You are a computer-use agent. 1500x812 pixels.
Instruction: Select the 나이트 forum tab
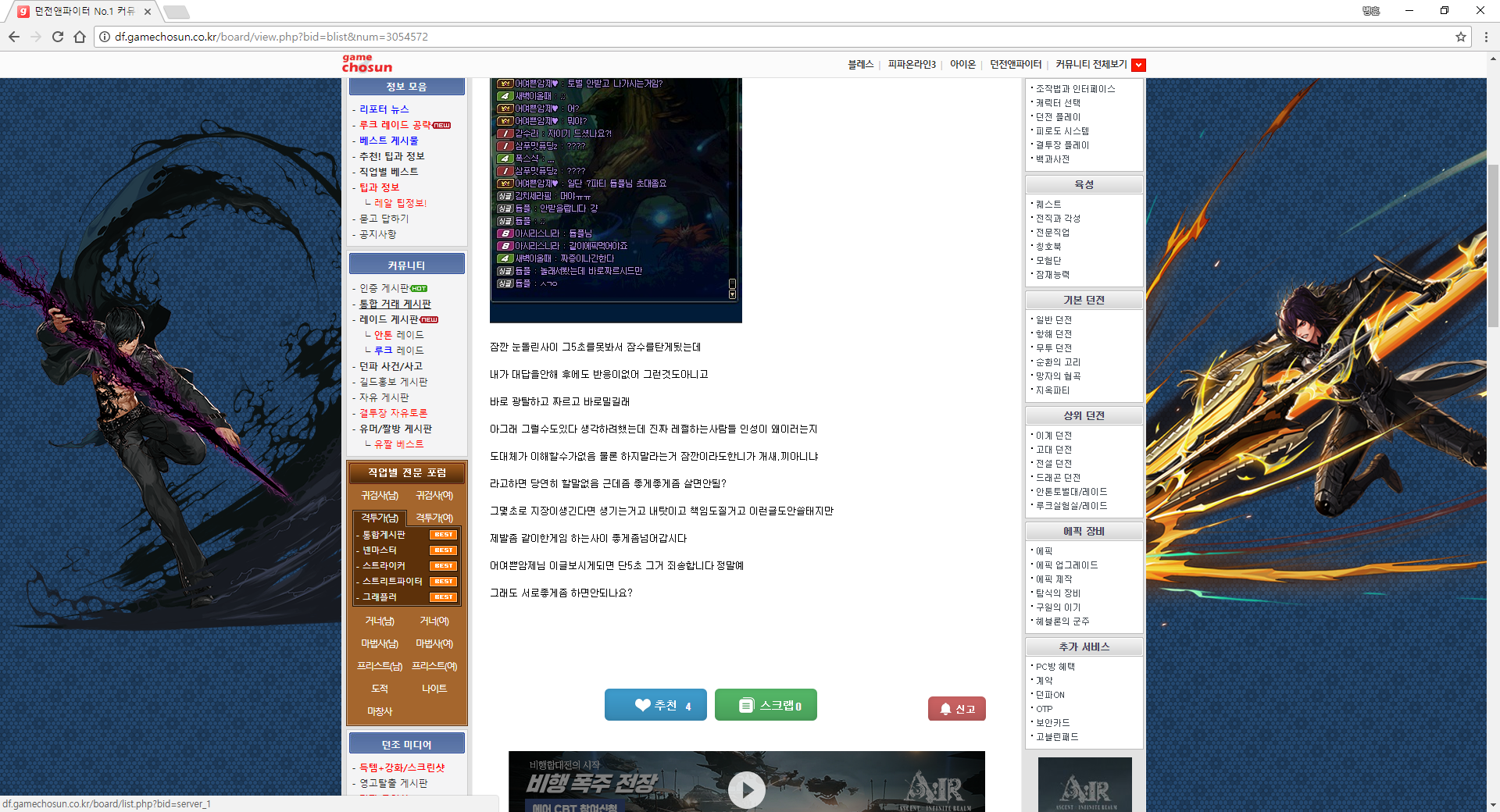pos(434,689)
